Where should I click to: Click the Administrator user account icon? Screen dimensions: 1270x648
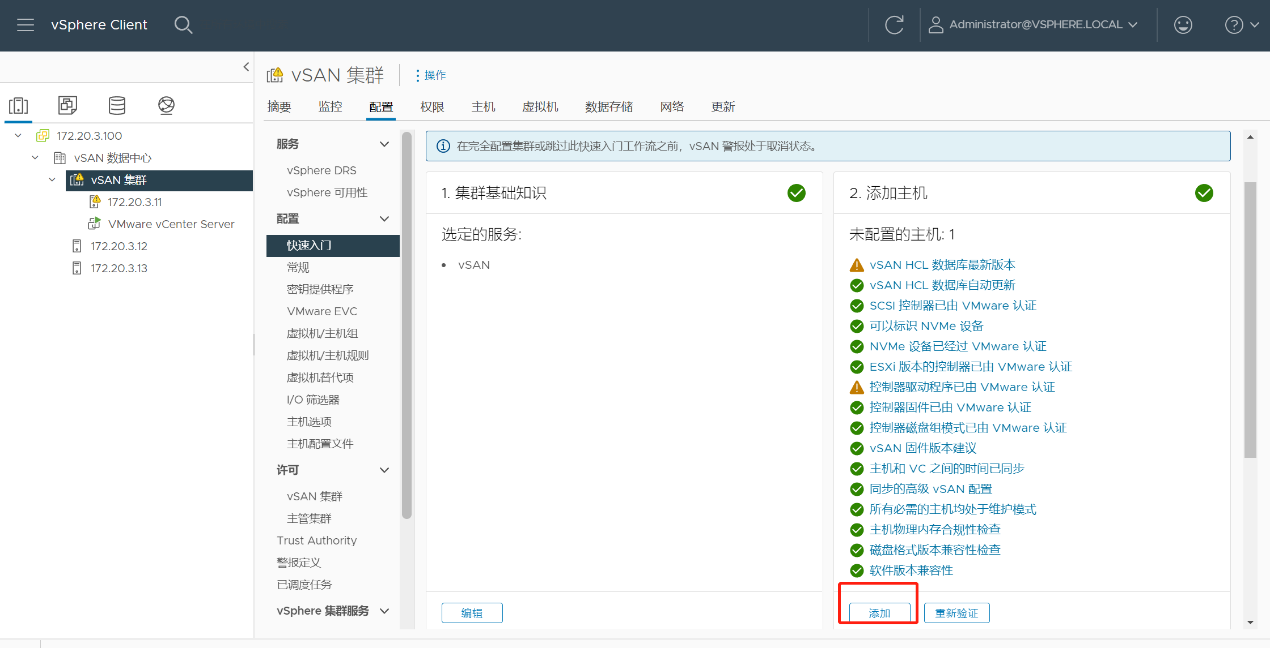click(x=935, y=25)
